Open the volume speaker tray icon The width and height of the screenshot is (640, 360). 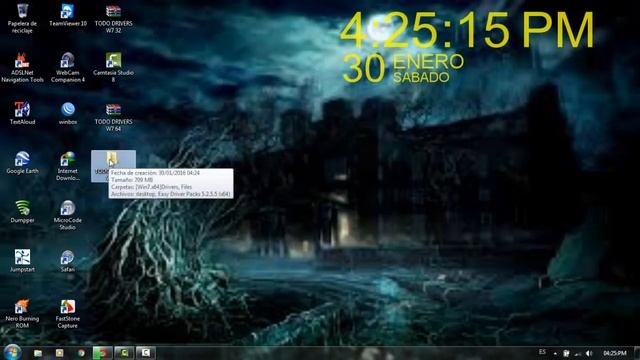click(x=589, y=353)
